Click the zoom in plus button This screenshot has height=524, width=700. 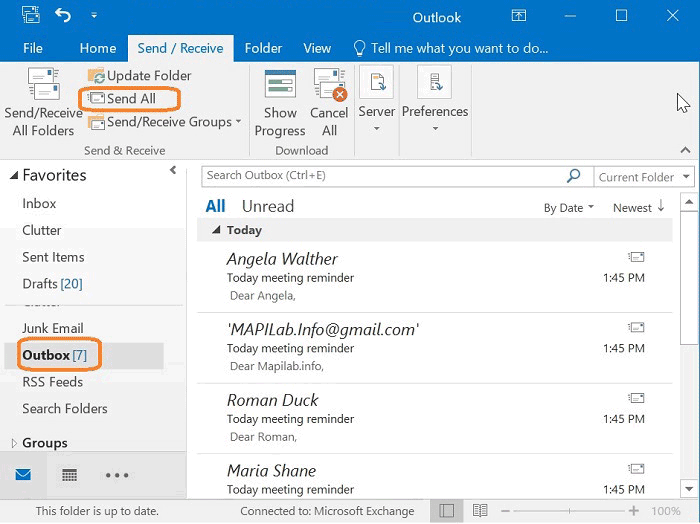click(633, 511)
